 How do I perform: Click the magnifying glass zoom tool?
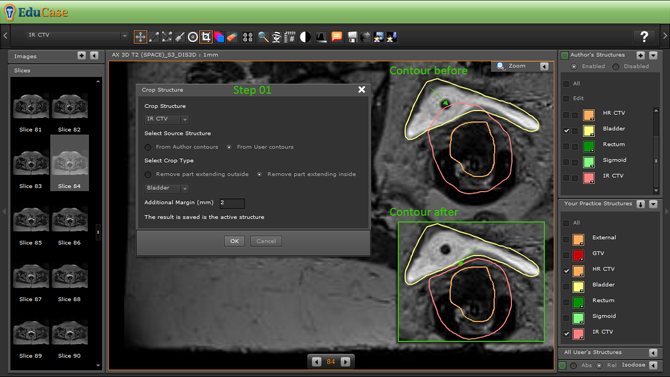[x=263, y=37]
